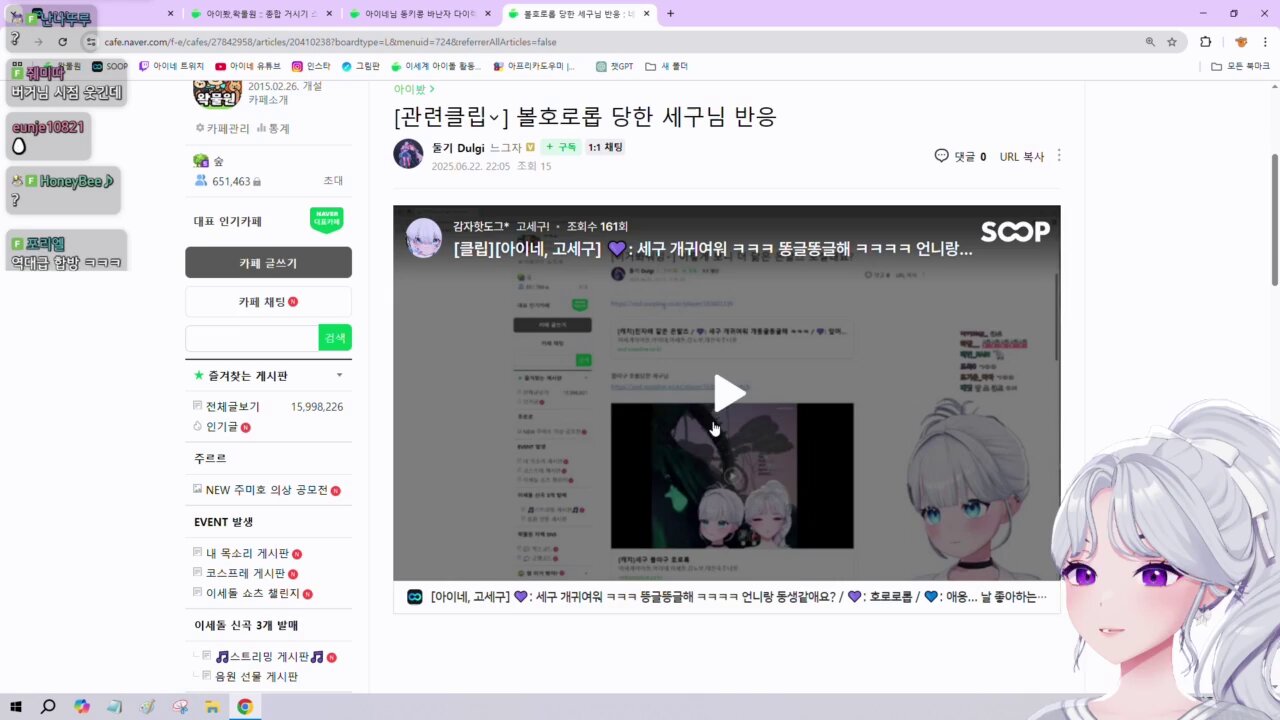The width and height of the screenshot is (1280, 720).
Task: Open the comments 댓글 icon
Action: (x=941, y=156)
